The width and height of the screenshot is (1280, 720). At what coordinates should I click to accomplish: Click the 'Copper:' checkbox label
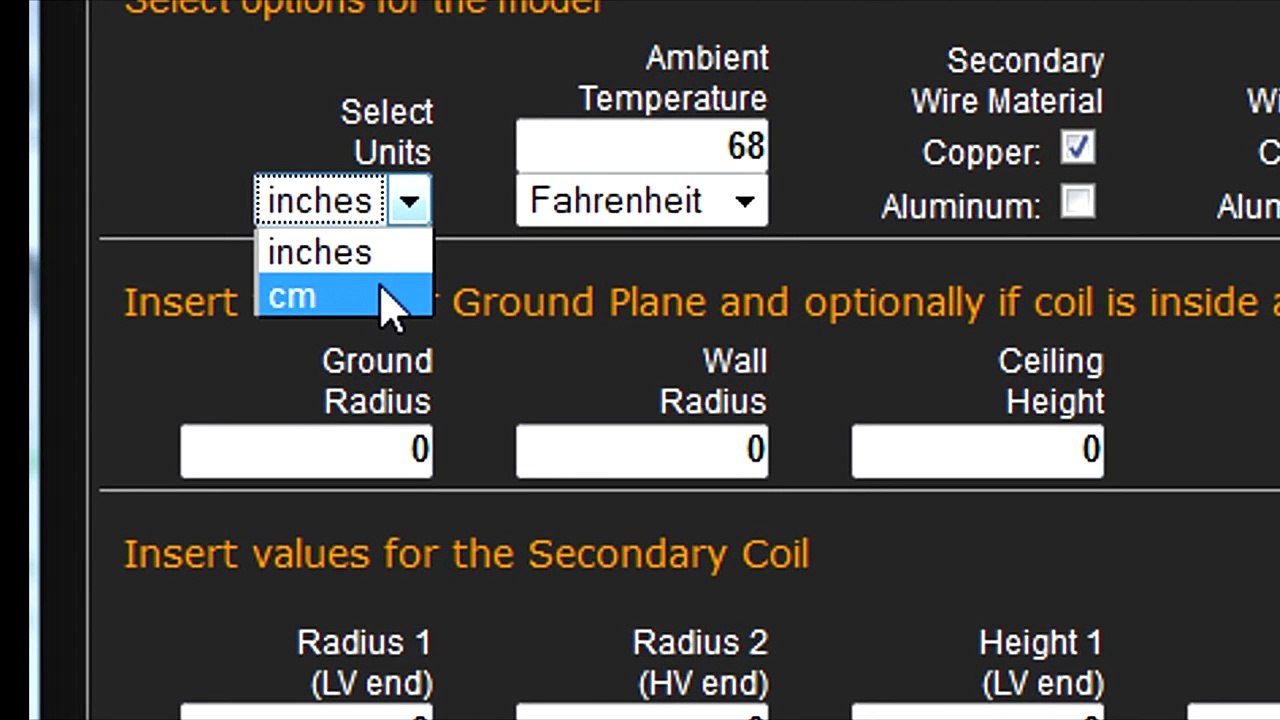coord(981,153)
